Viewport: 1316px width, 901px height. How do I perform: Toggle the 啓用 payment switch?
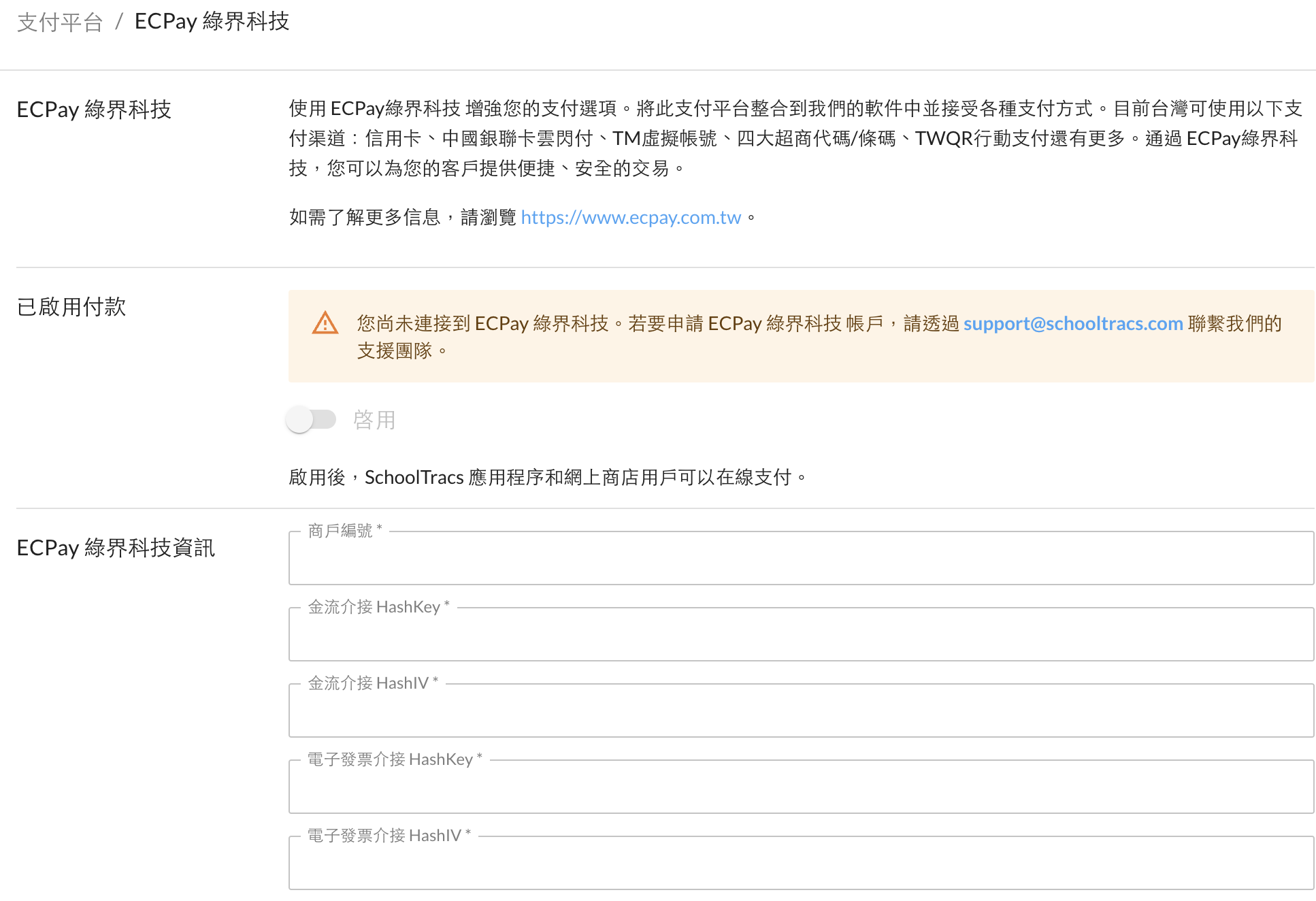tap(311, 419)
